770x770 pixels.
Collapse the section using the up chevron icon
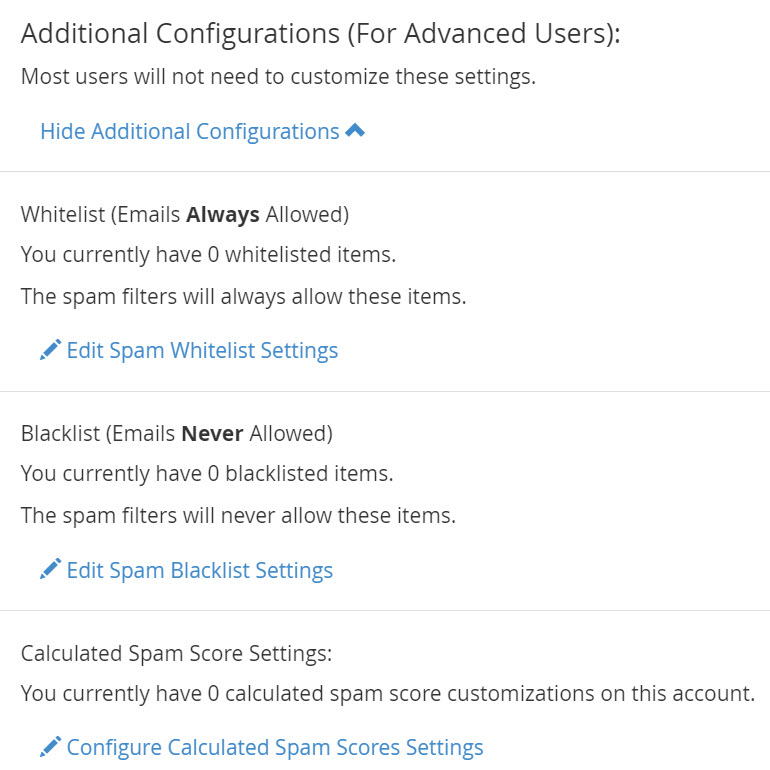pyautogui.click(x=355, y=131)
